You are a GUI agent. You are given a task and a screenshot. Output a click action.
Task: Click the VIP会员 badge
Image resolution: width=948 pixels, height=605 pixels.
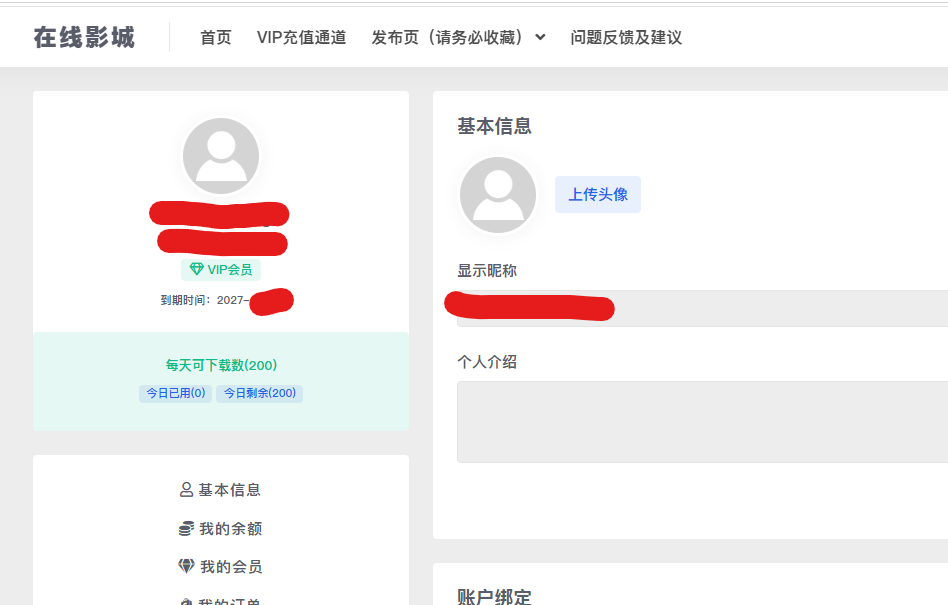(x=221, y=270)
